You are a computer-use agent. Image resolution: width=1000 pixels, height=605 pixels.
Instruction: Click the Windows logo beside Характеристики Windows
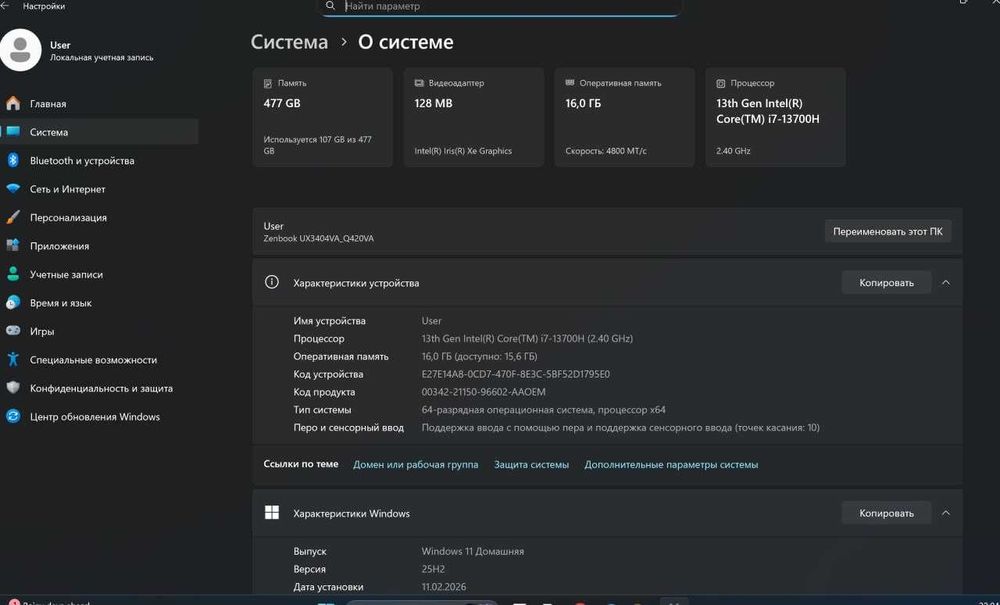click(x=272, y=513)
